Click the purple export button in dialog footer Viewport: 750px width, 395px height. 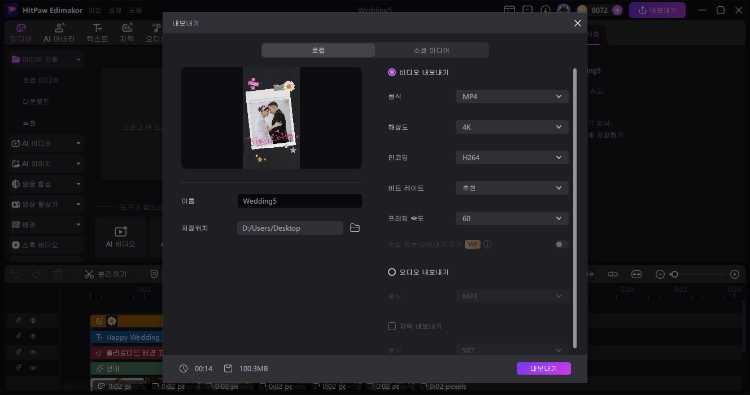click(x=543, y=368)
